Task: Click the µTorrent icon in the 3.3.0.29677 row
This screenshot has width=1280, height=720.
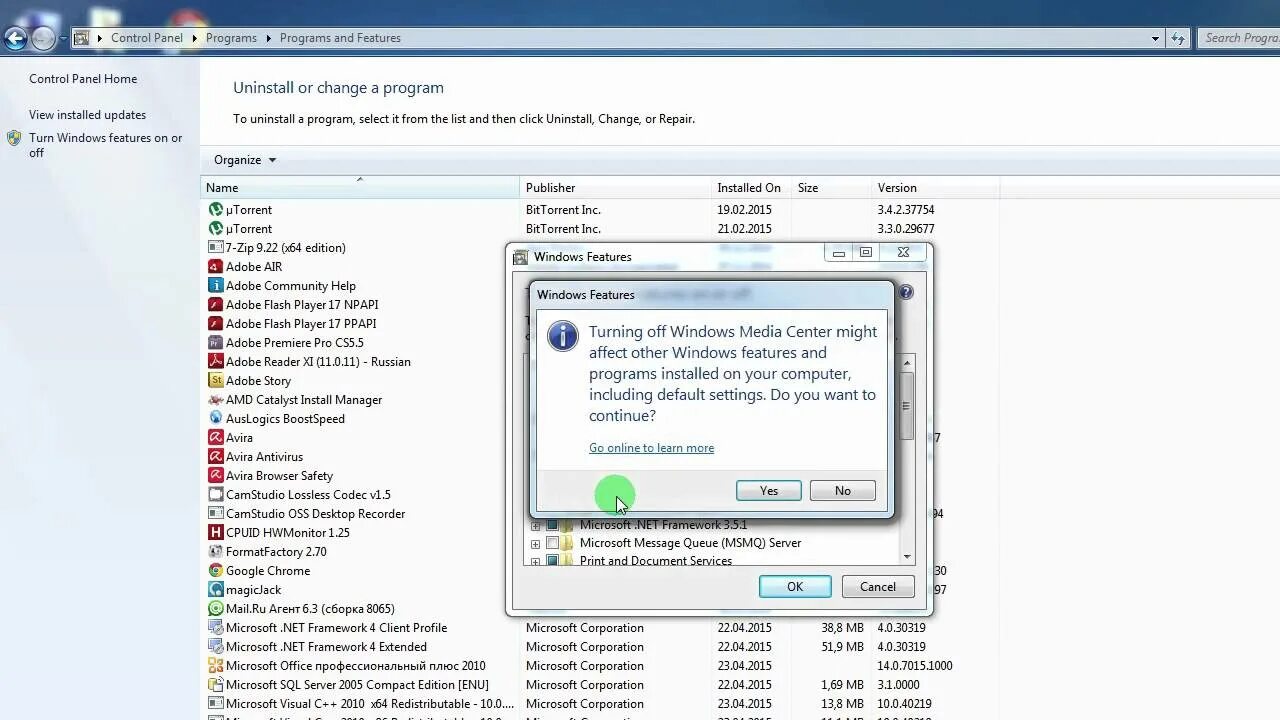Action: coord(215,229)
